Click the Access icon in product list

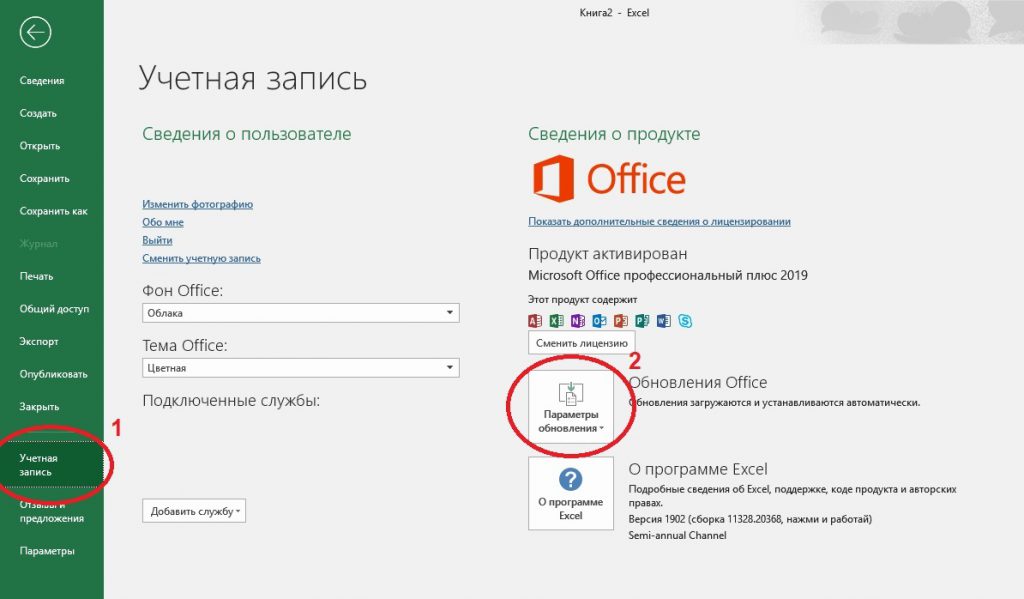[535, 321]
